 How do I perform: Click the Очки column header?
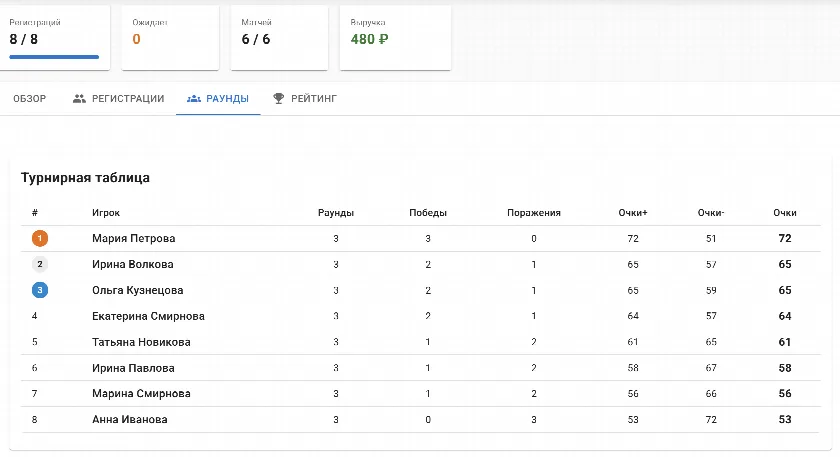click(x=784, y=213)
